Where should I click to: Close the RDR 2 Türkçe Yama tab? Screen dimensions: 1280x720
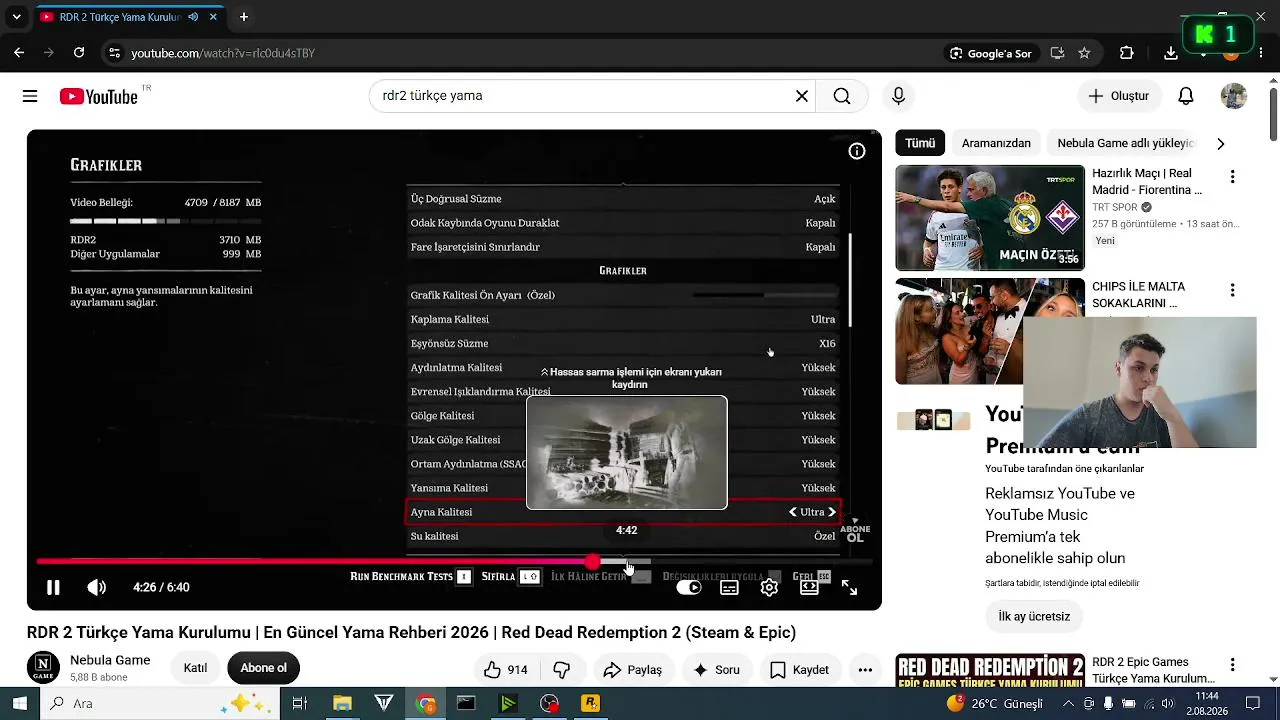[213, 17]
